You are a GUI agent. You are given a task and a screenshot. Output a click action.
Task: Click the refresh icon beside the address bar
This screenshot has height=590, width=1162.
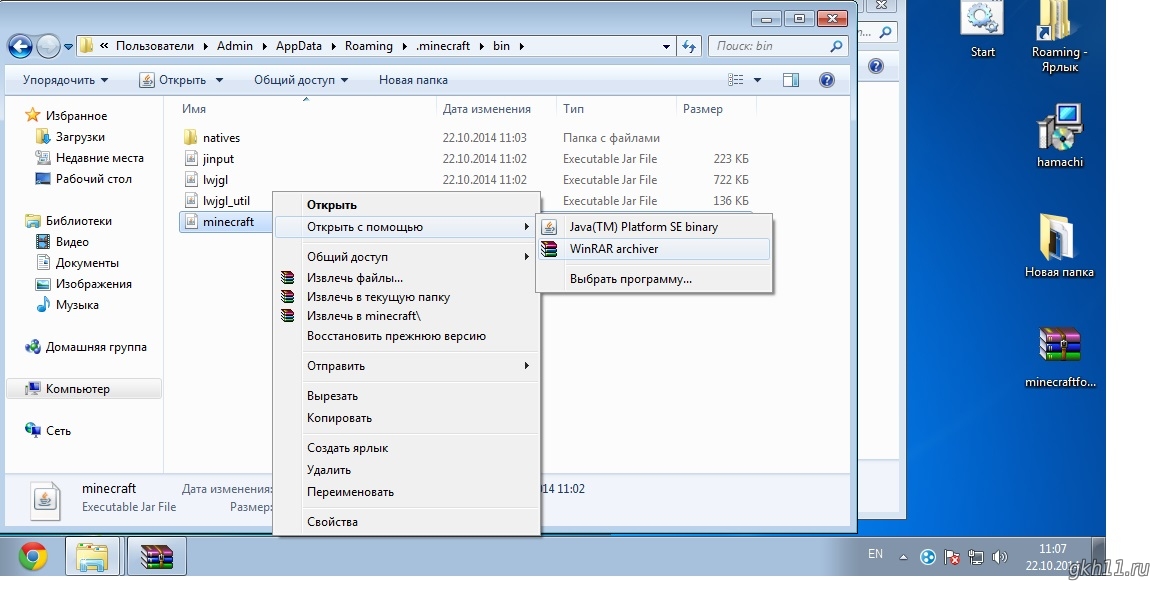pyautogui.click(x=689, y=46)
